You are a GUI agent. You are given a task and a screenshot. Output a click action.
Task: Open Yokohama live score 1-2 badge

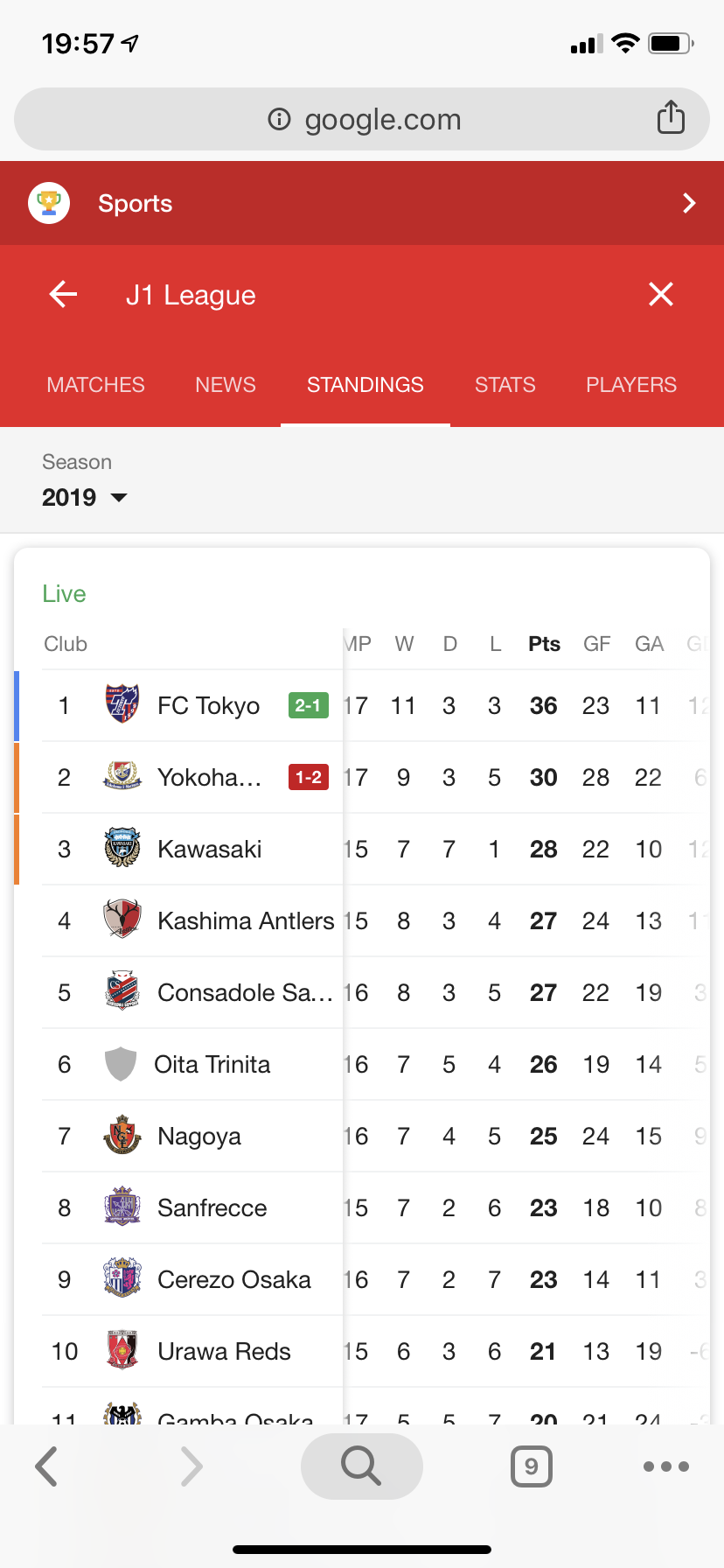[308, 777]
